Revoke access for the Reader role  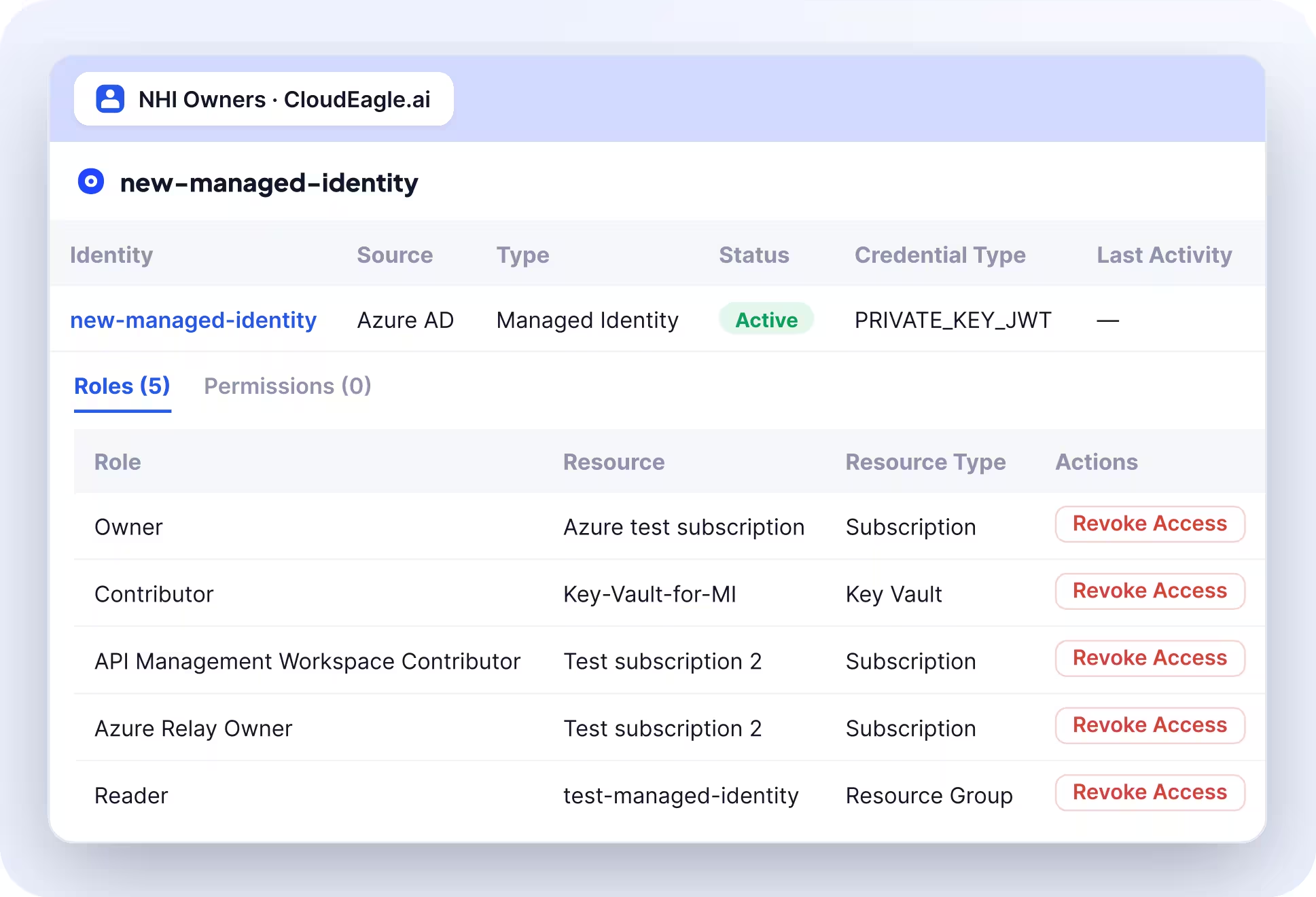(x=1150, y=792)
